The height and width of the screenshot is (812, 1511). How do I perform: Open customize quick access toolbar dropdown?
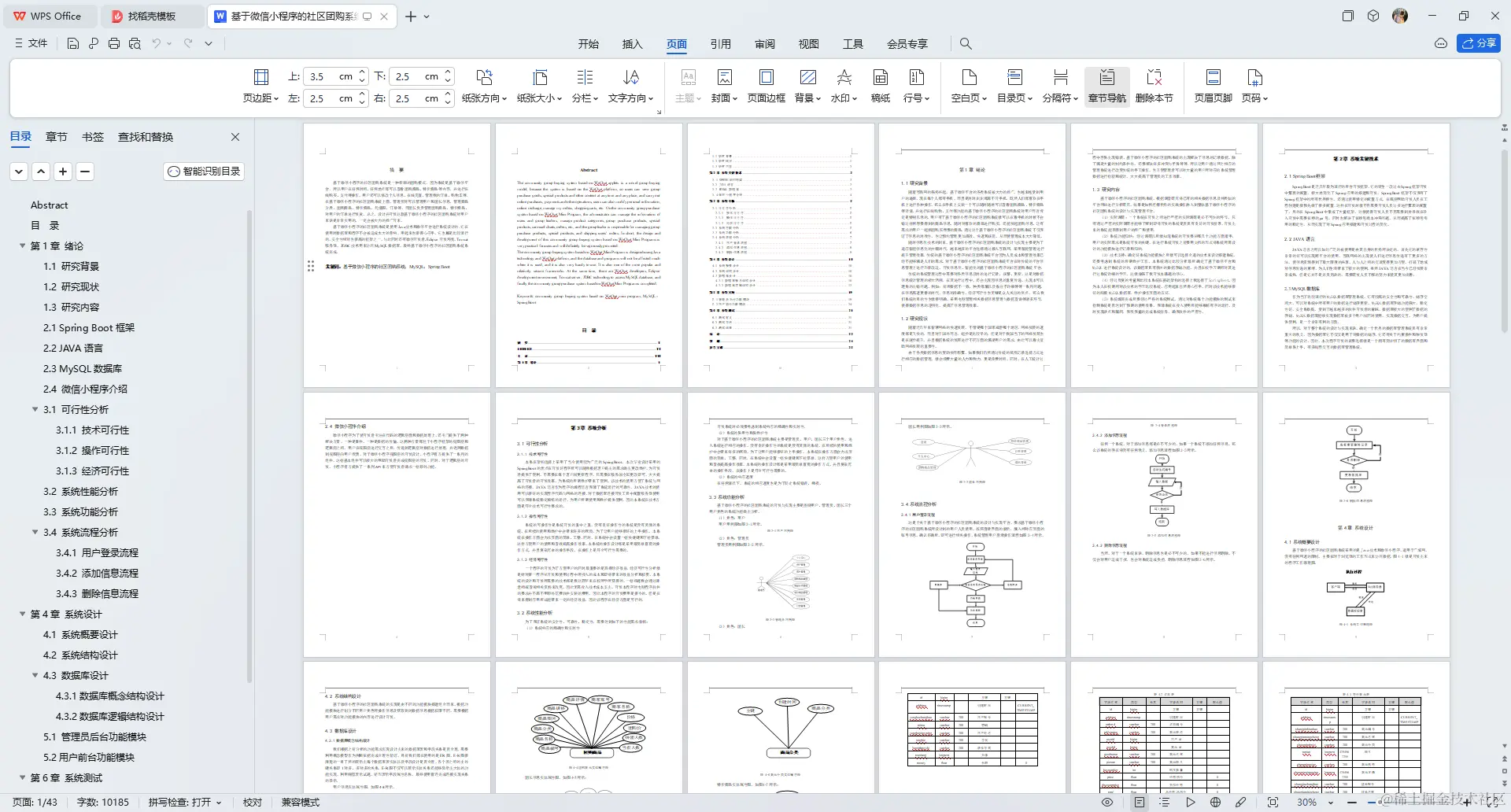pyautogui.click(x=209, y=43)
